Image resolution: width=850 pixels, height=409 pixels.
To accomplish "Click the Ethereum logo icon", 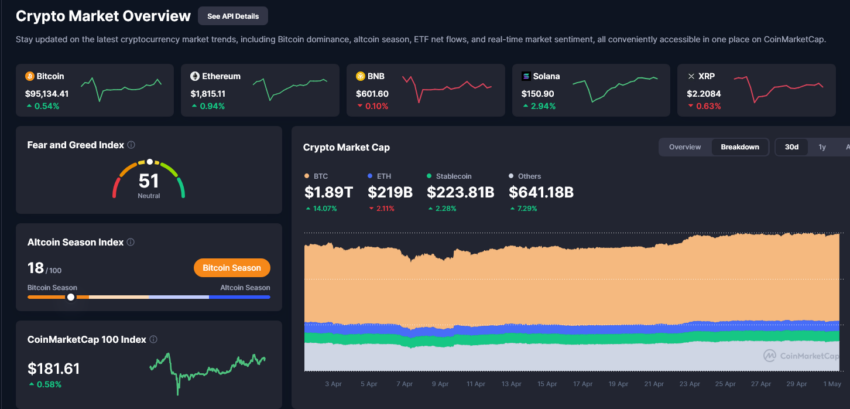I will tap(195, 76).
